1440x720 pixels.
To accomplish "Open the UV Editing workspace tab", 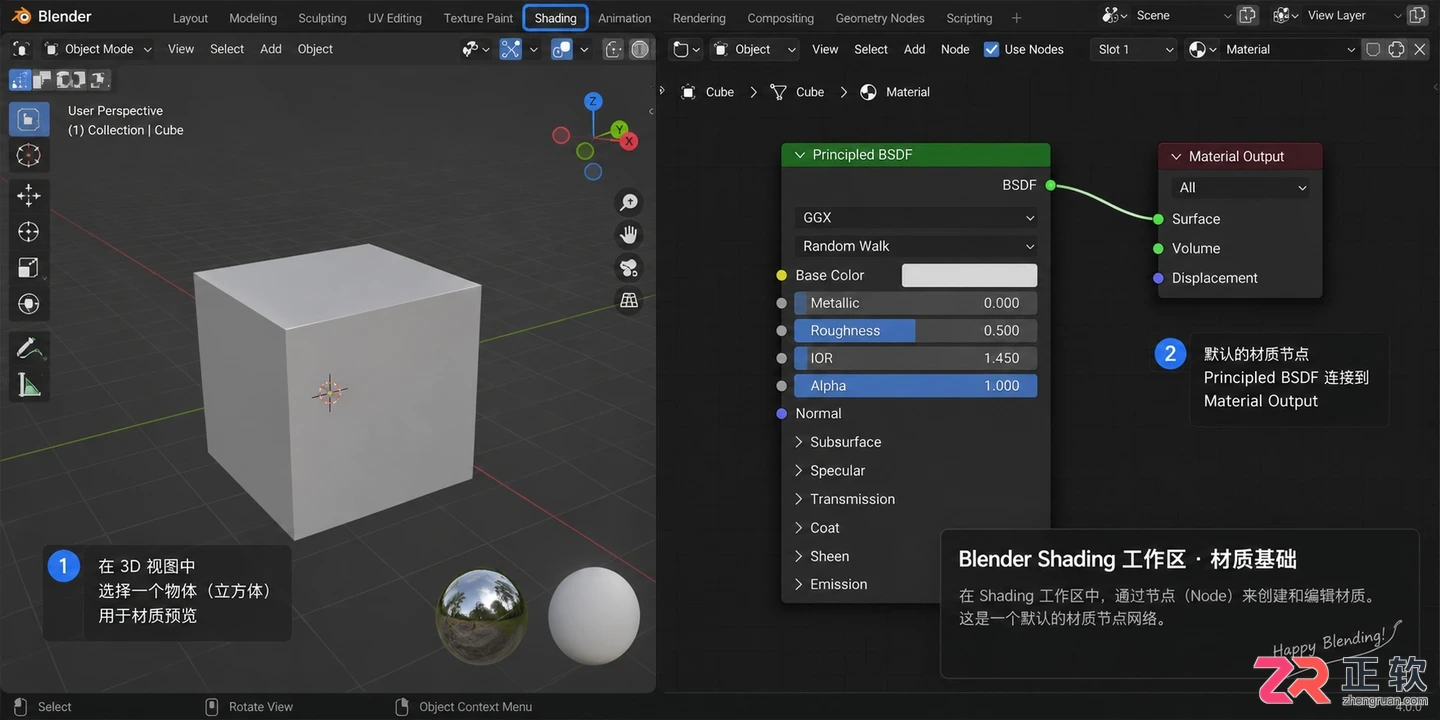I will [x=394, y=18].
